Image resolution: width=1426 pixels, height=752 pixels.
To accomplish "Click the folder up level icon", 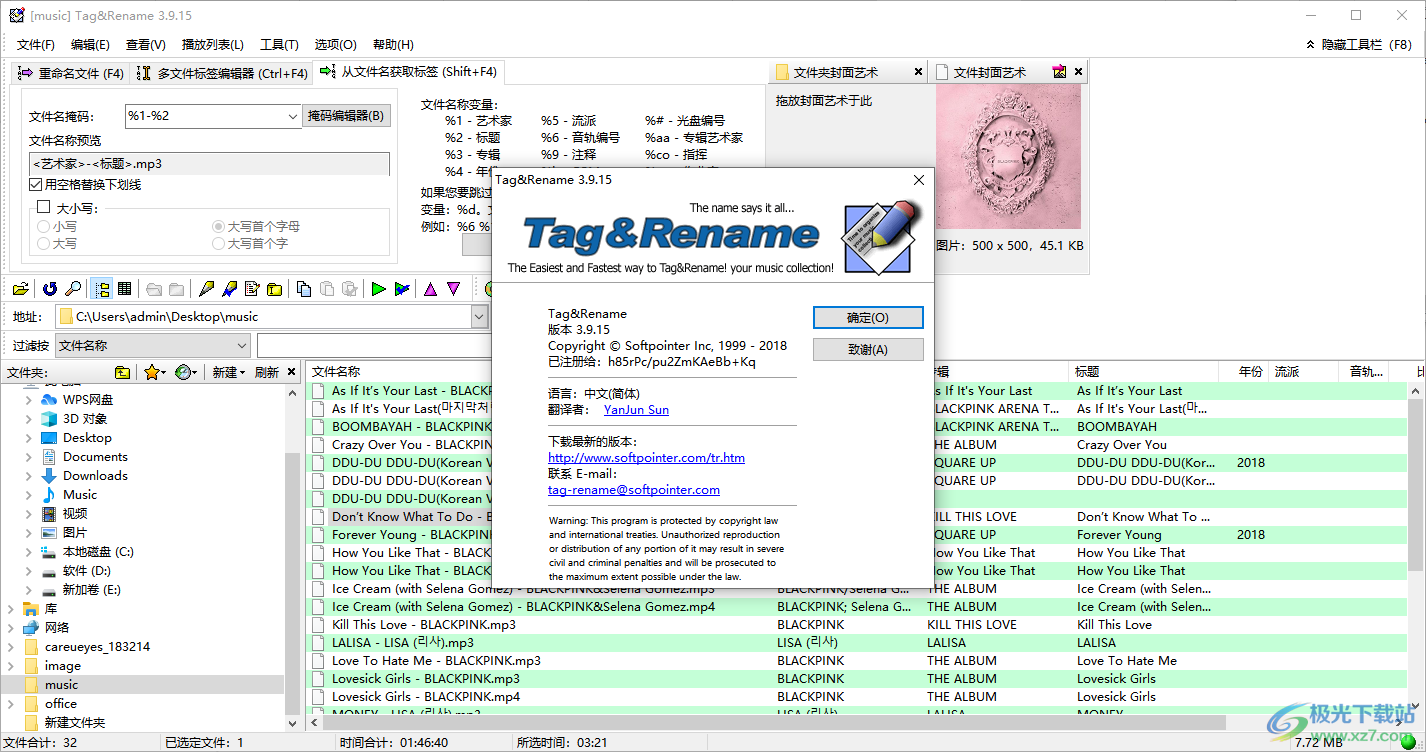I will (122, 372).
